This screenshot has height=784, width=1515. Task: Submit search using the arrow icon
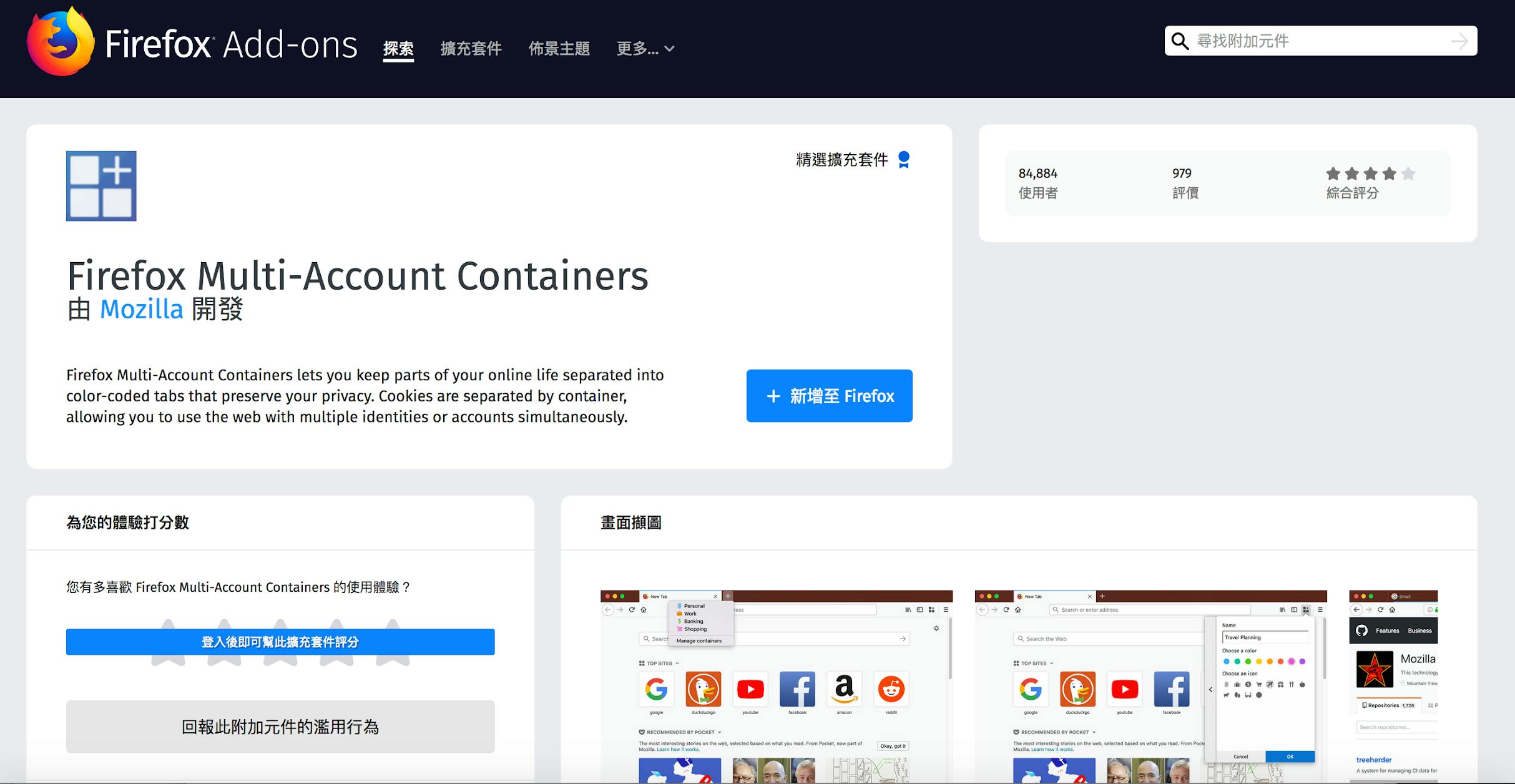point(1459,41)
